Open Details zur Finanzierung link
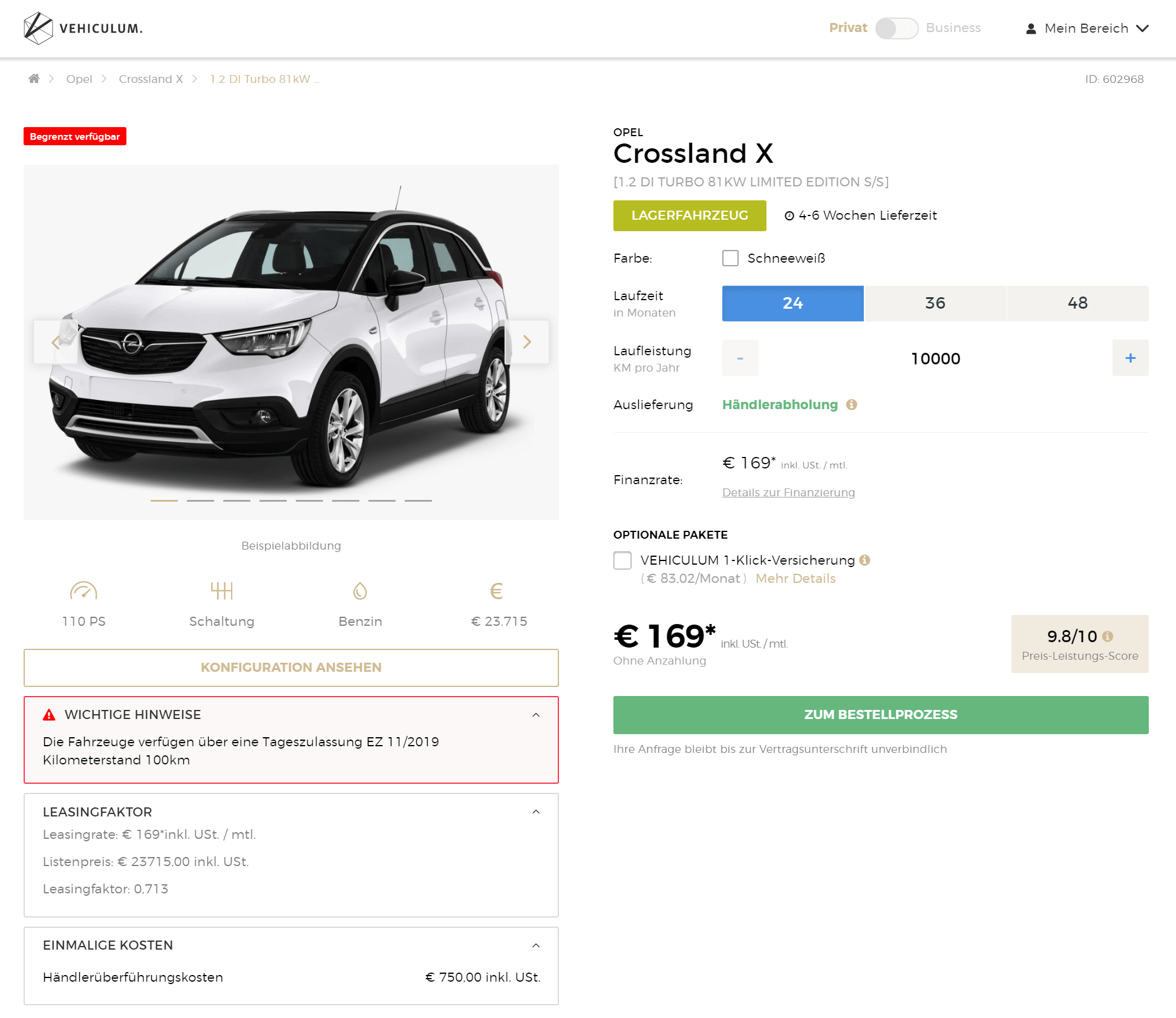Image resolution: width=1176 pixels, height=1018 pixels. 789,493
